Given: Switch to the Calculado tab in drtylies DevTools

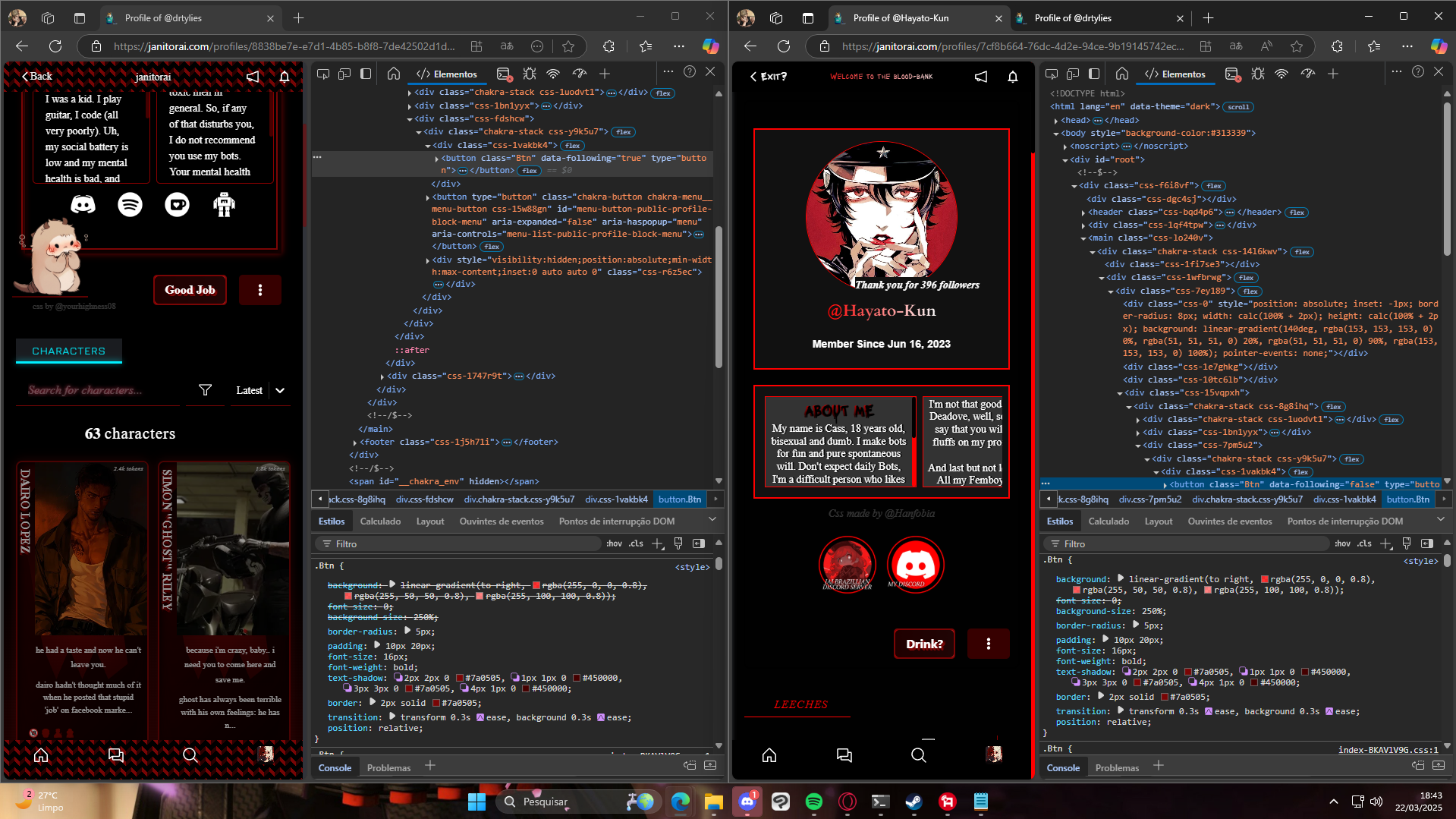Looking at the screenshot, I should click(380, 521).
